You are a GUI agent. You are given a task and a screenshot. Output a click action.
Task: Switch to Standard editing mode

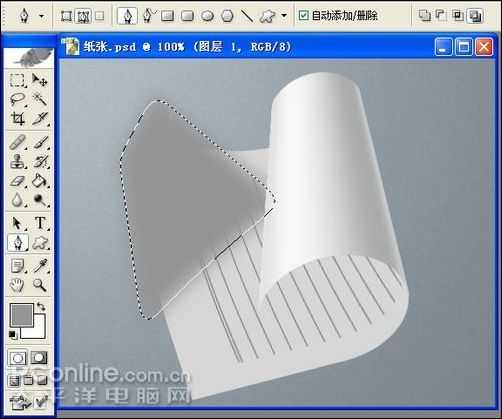coord(18,358)
